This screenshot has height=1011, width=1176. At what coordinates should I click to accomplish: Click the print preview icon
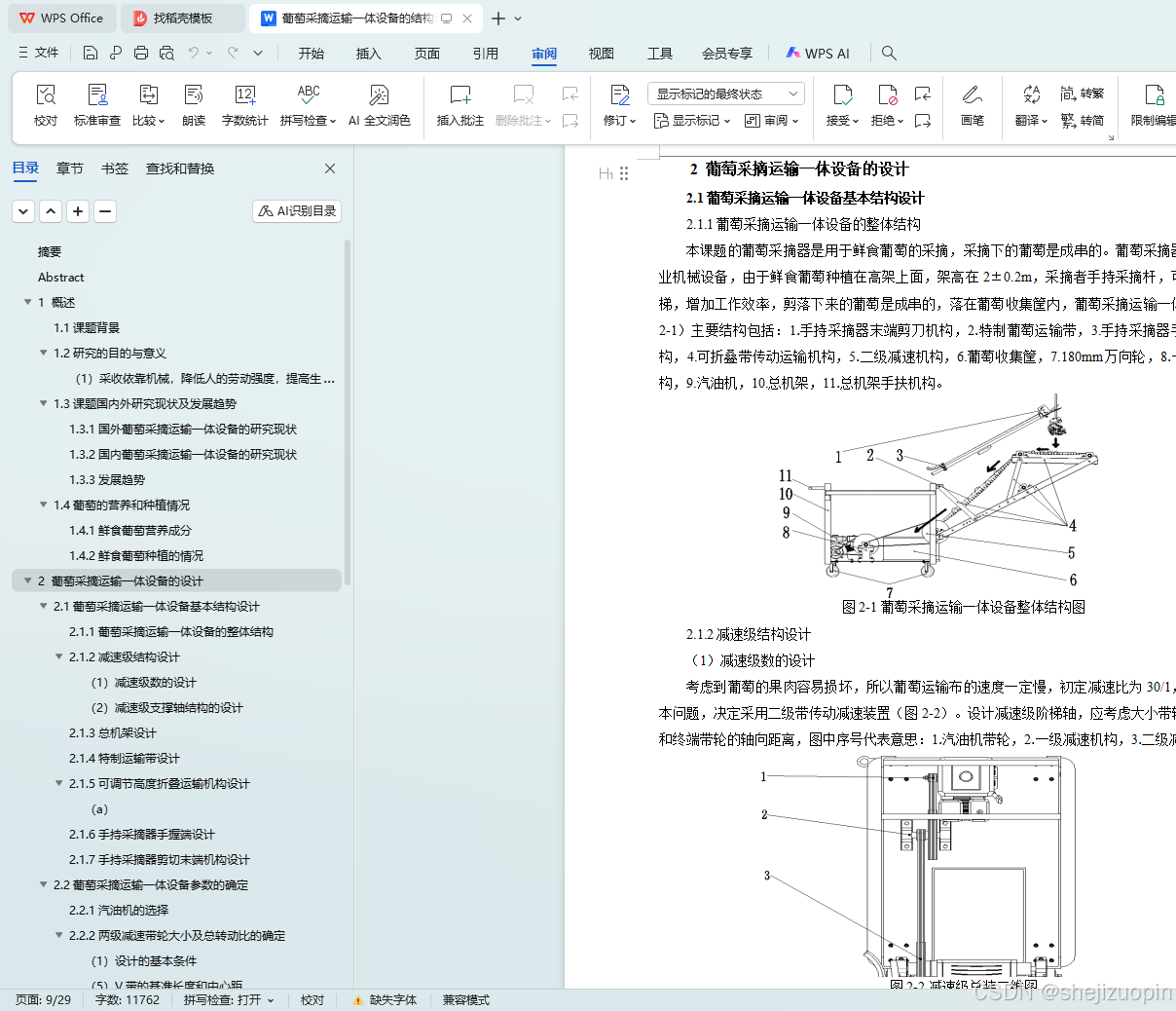tap(166, 53)
